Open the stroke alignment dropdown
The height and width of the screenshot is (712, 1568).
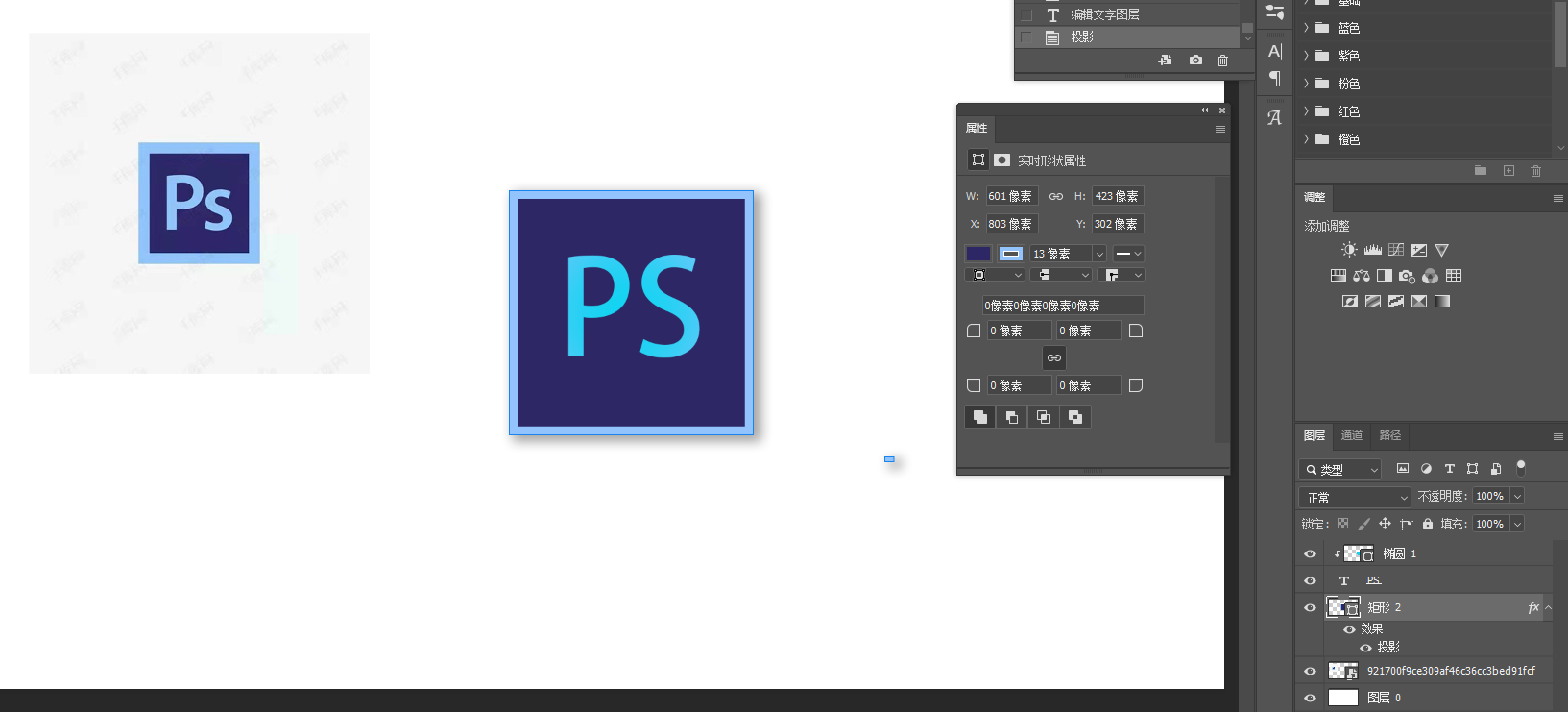coord(994,275)
